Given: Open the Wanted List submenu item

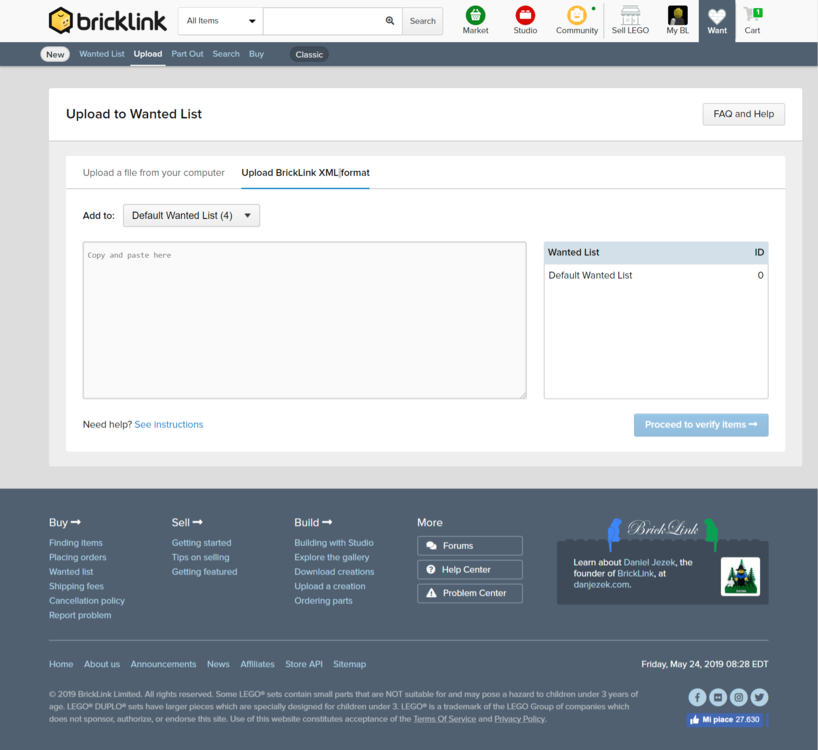Looking at the screenshot, I should pos(102,54).
